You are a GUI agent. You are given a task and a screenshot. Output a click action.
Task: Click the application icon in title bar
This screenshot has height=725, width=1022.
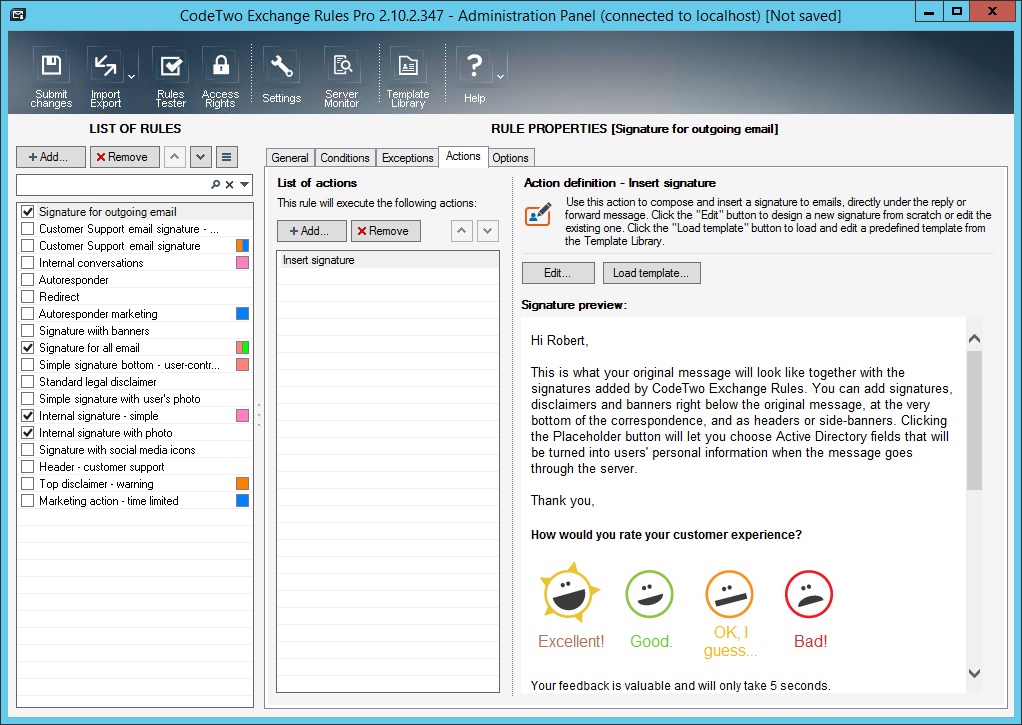[18, 14]
